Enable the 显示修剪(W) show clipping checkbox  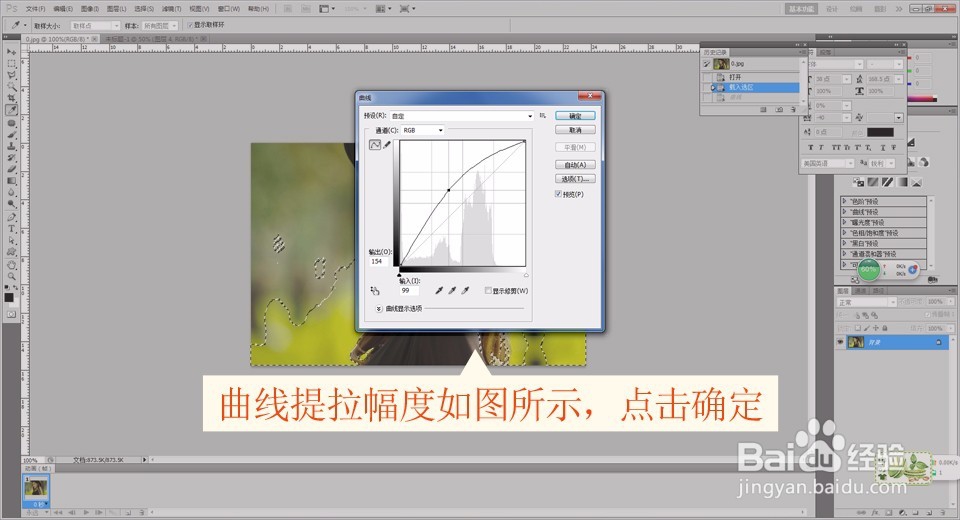[x=488, y=290]
